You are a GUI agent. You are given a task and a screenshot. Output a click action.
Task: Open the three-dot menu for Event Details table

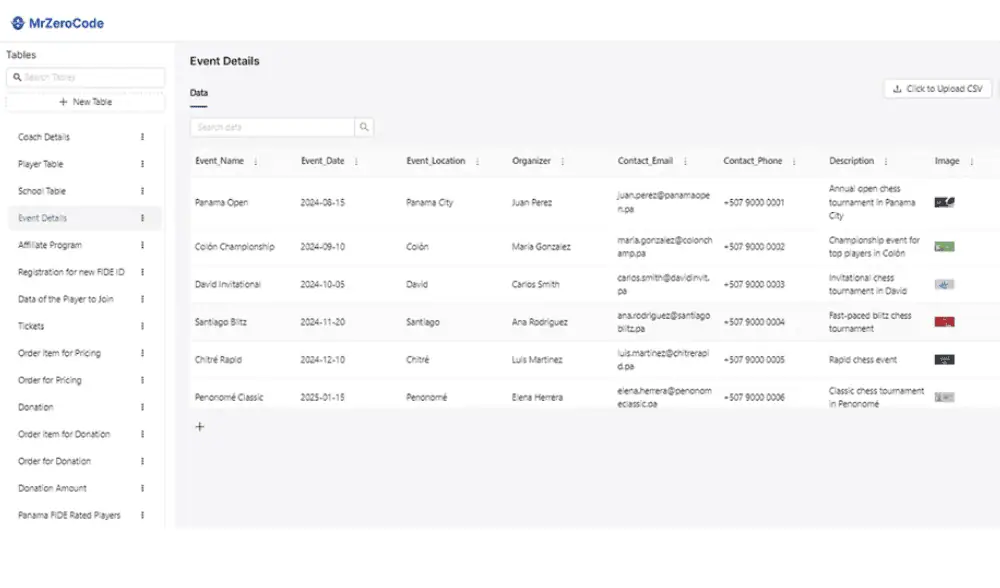[142, 218]
